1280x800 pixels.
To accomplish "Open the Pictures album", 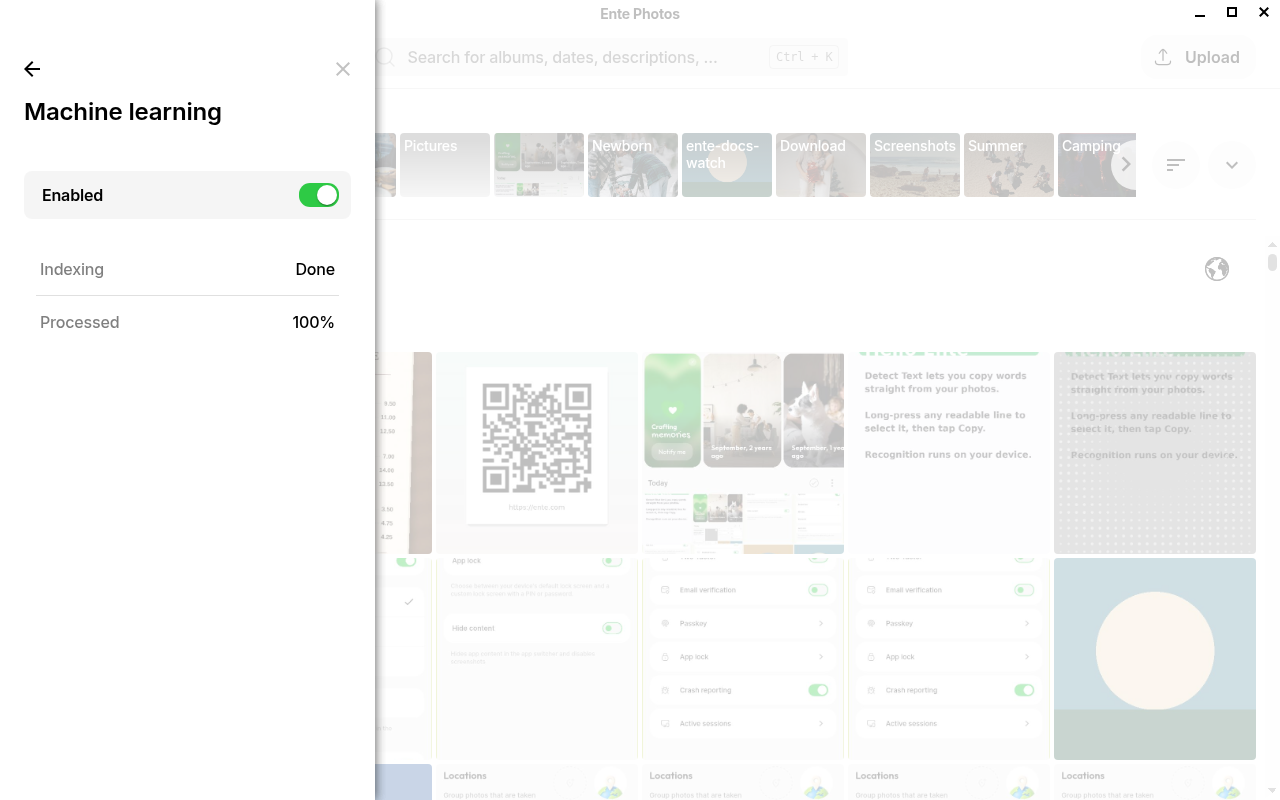I will 445,165.
